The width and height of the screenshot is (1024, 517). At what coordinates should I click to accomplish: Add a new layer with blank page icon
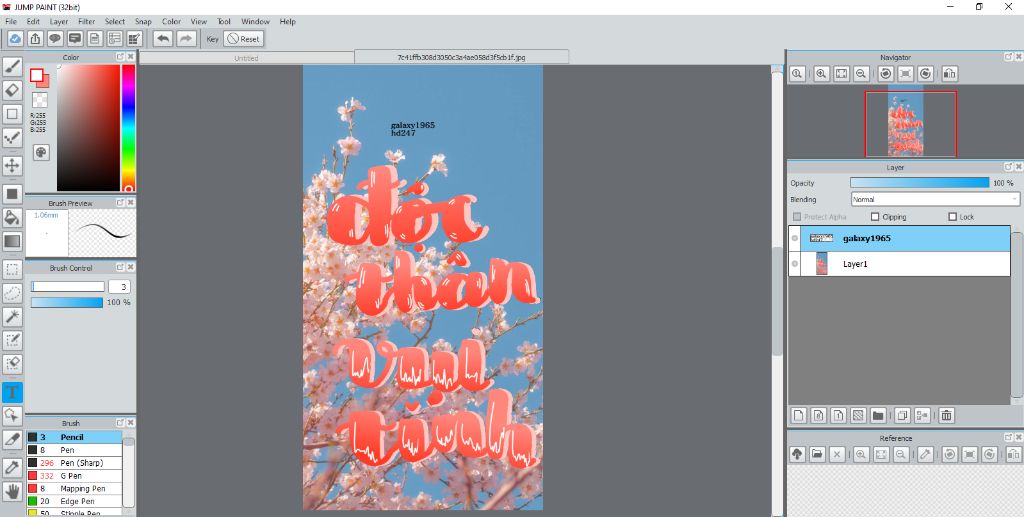pos(797,415)
